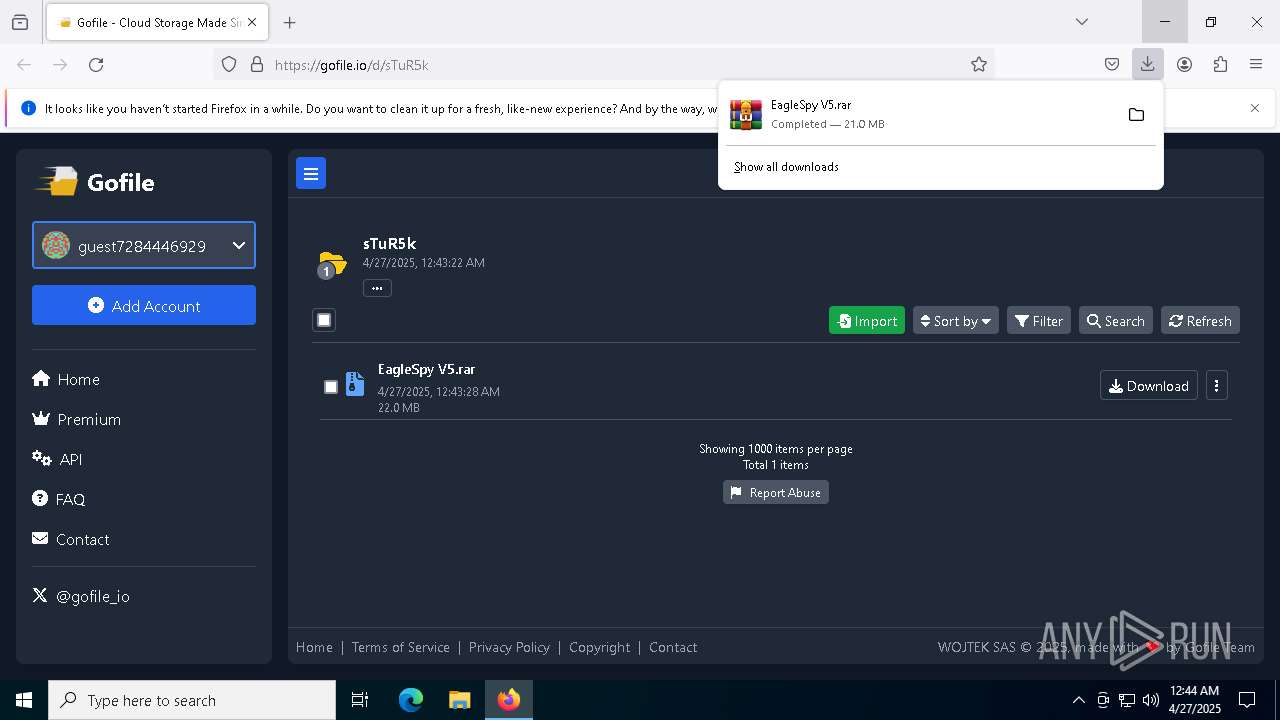Open Premium in sidebar
Screen dimensions: 1280x720
coord(77,419)
